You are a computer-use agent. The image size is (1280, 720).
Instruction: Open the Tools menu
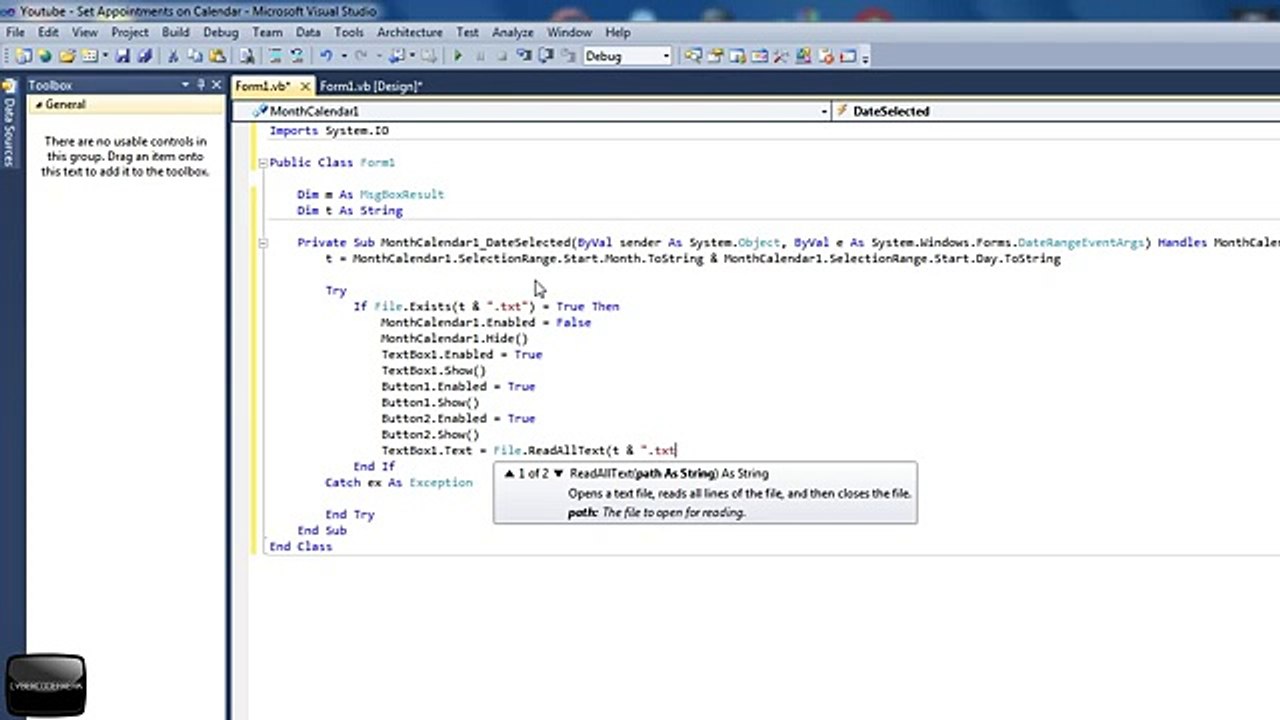349,32
